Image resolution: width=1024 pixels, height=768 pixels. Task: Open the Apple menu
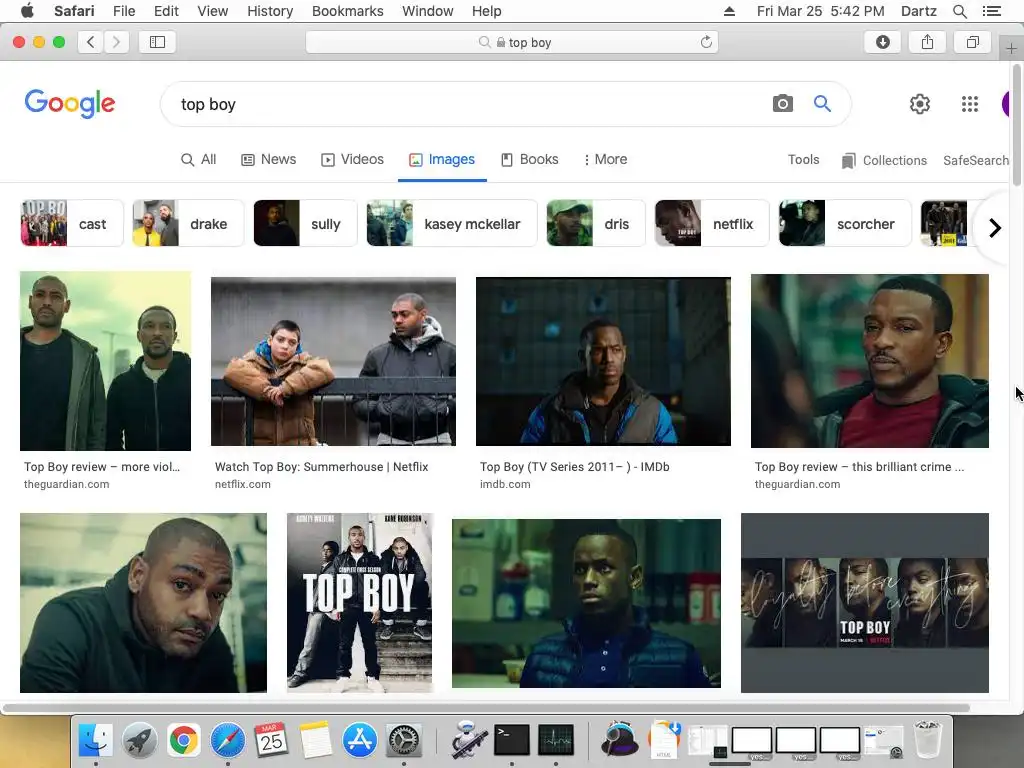tap(27, 11)
